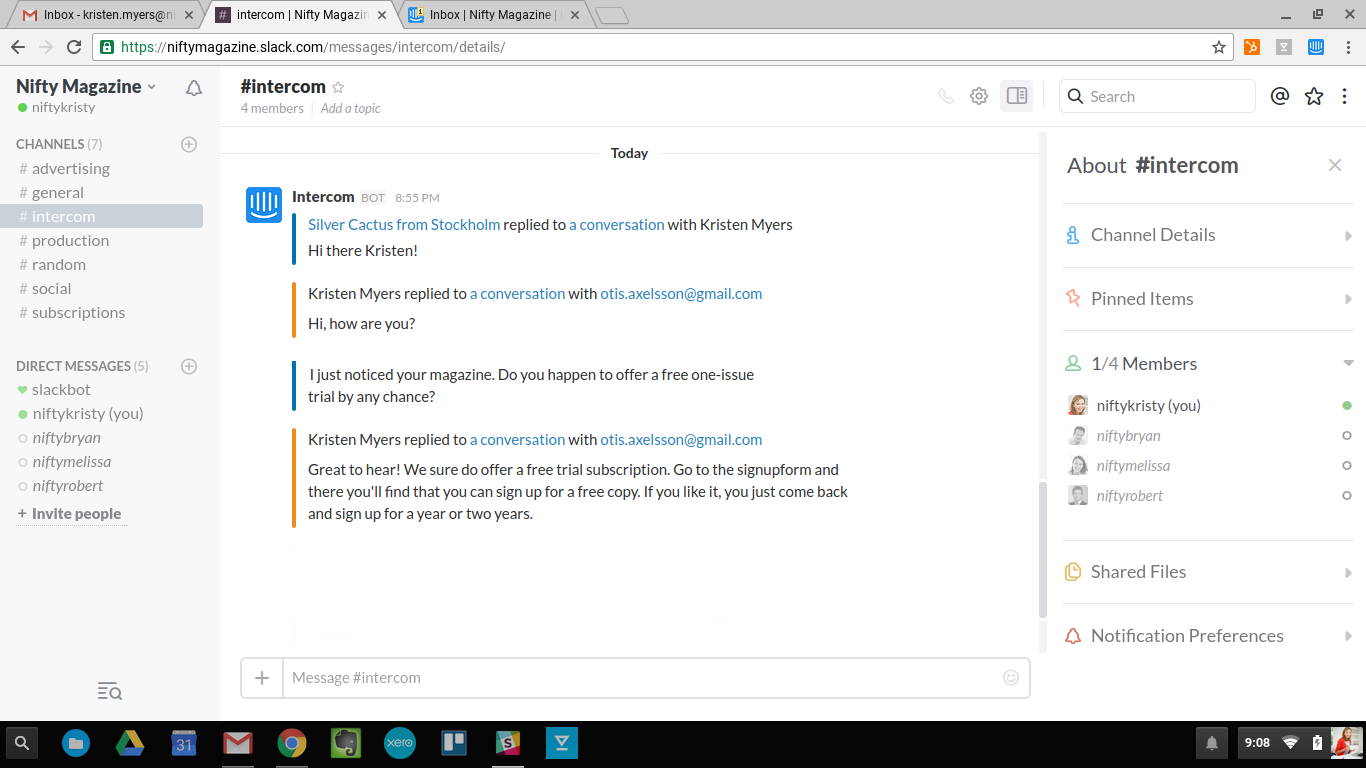Screen dimensions: 1366x768
Task: Open the notifications bell in Slack sidebar
Action: click(194, 88)
